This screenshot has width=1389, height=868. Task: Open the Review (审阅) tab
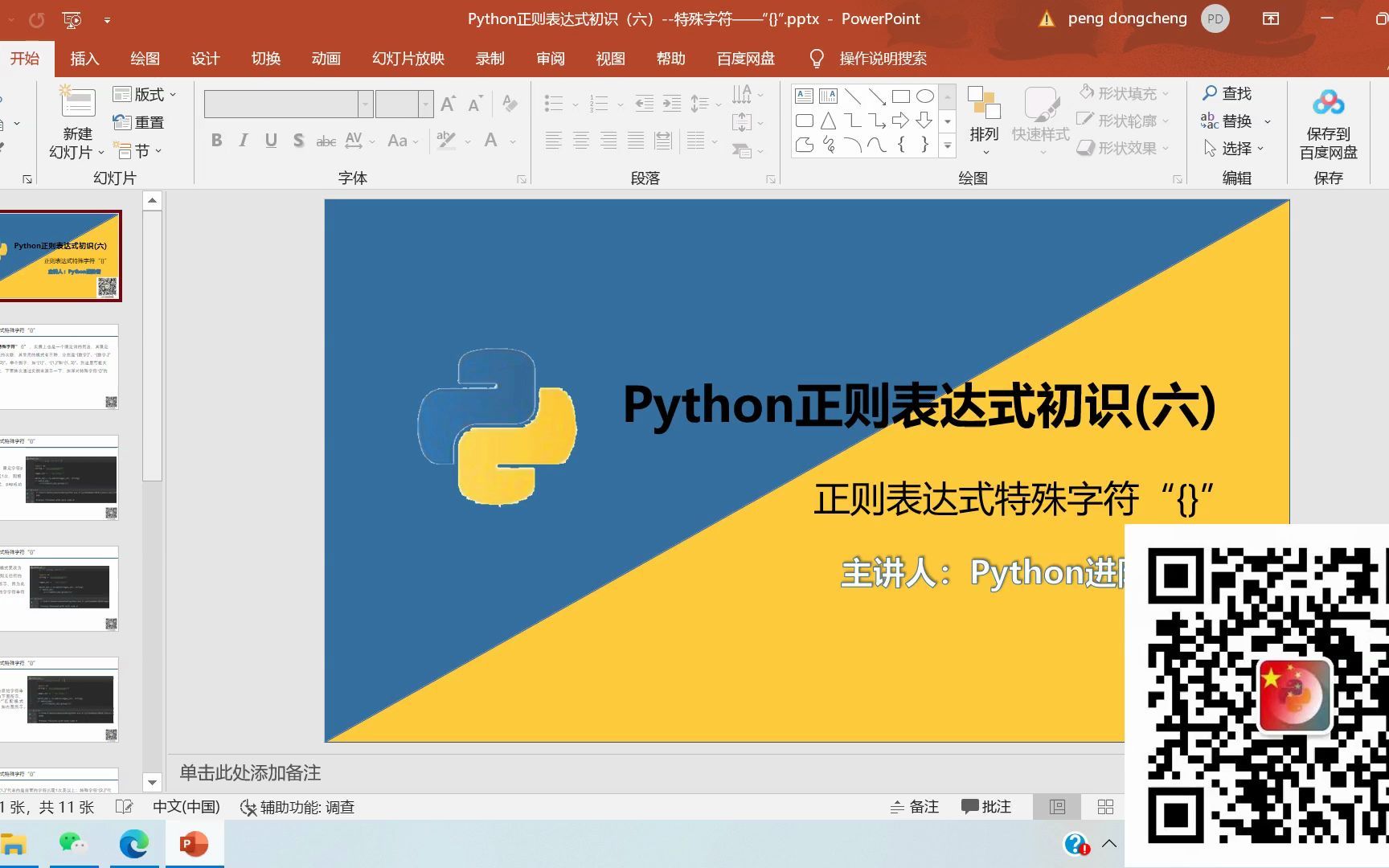(x=551, y=59)
